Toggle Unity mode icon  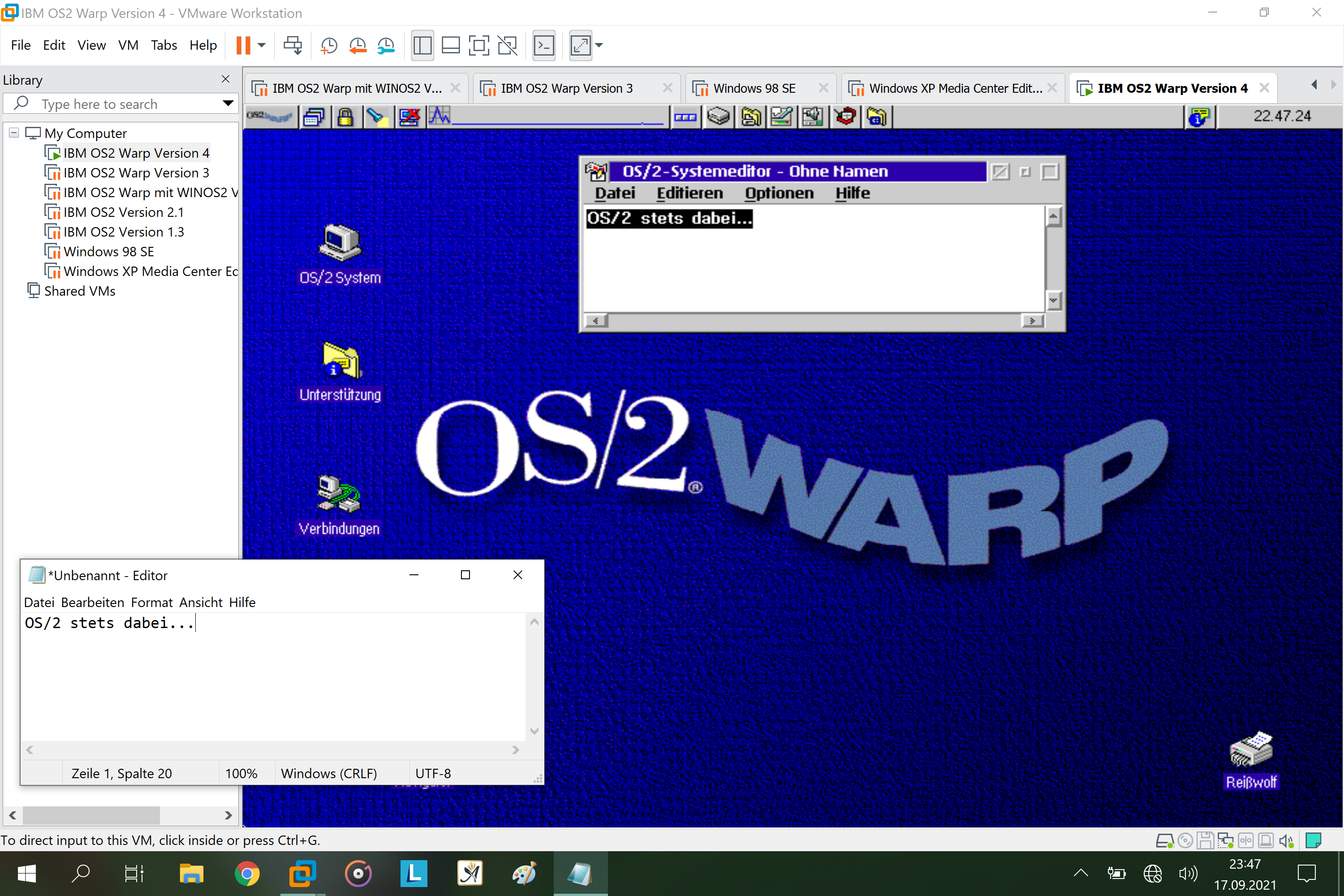coord(508,45)
